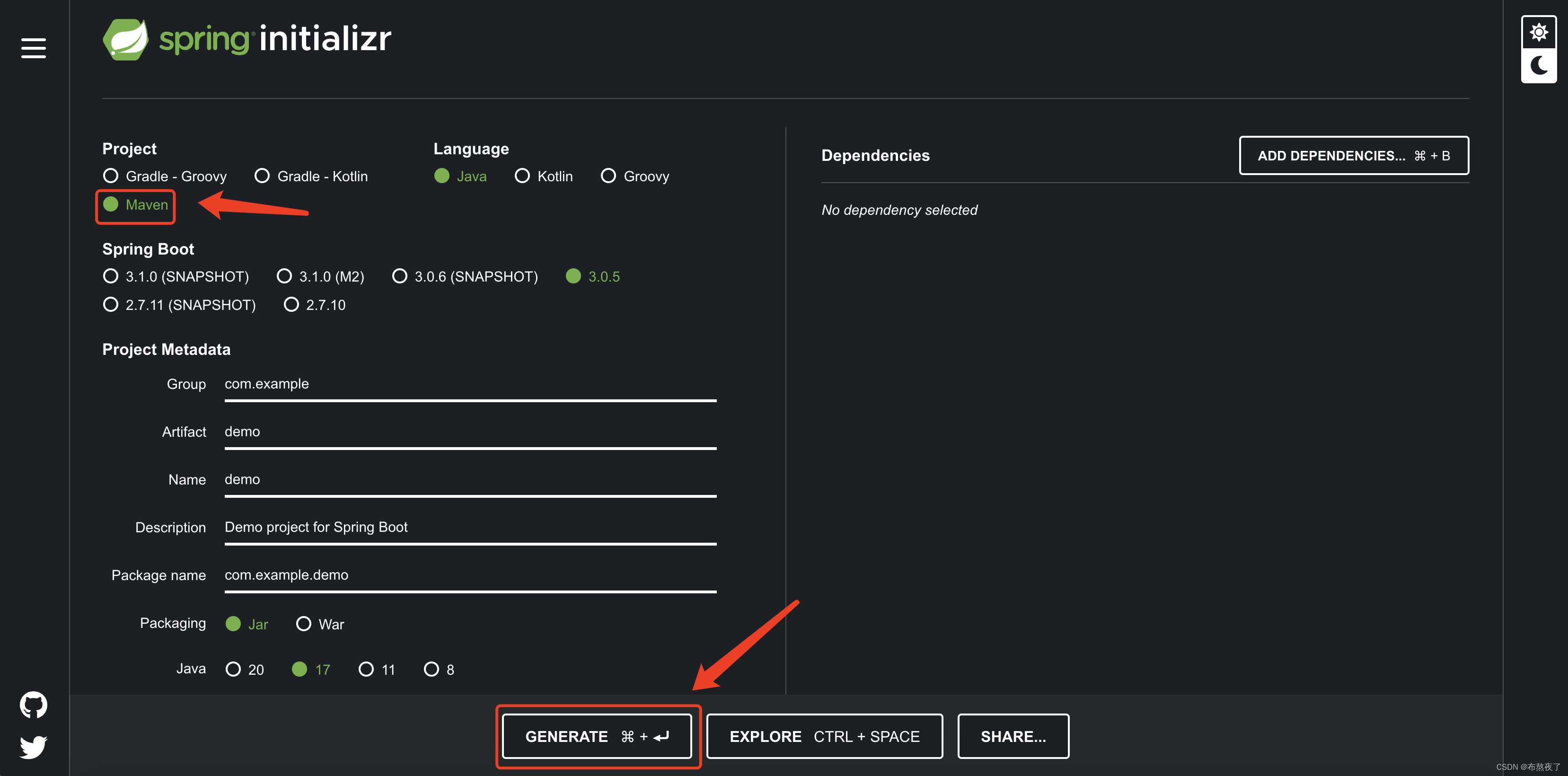Click the 'No dependency selected' text
Viewport: 1568px width, 776px height.
[x=899, y=210]
